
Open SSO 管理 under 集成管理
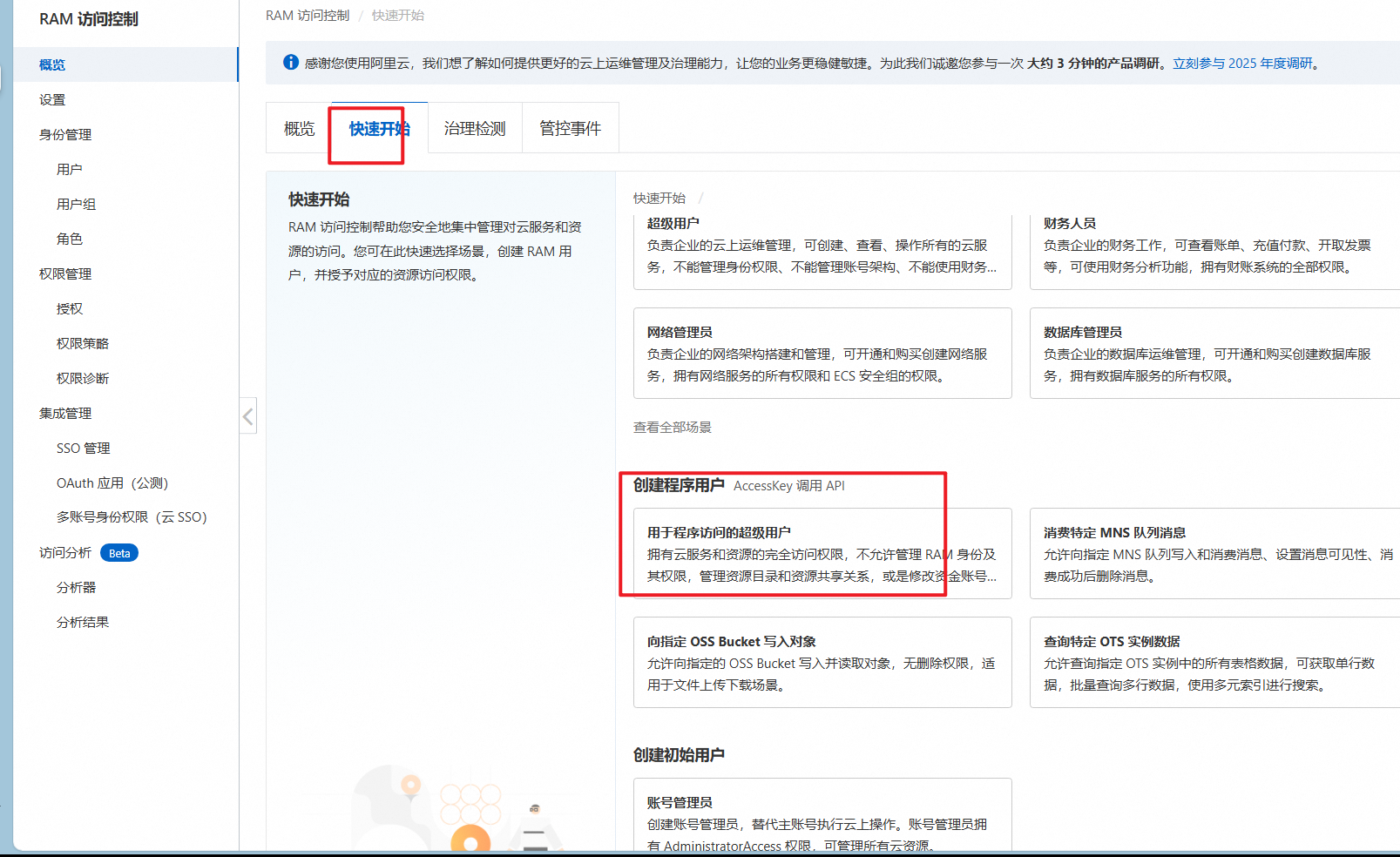[82, 448]
